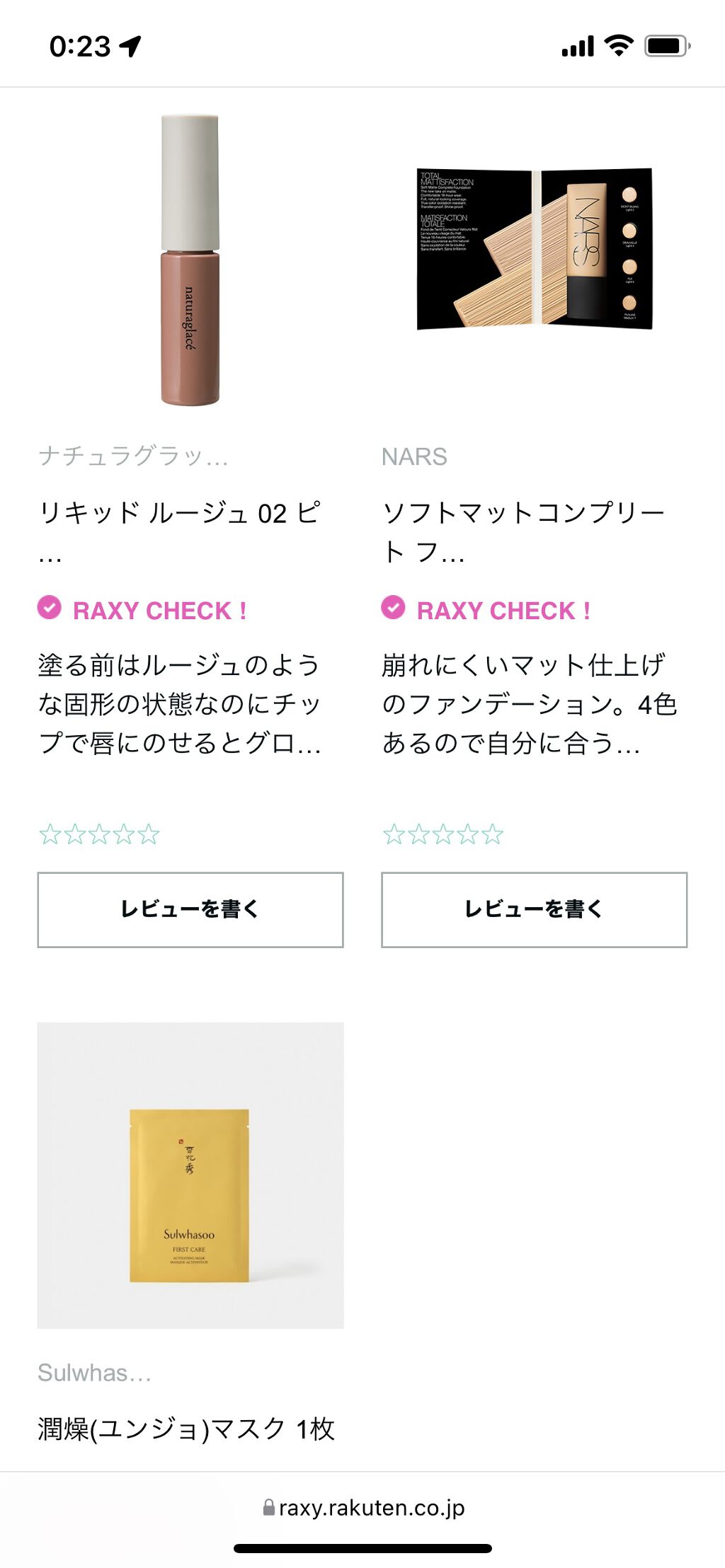Image resolution: width=725 pixels, height=1568 pixels.
Task: Tap the NARS brand name label
Action: tap(415, 457)
